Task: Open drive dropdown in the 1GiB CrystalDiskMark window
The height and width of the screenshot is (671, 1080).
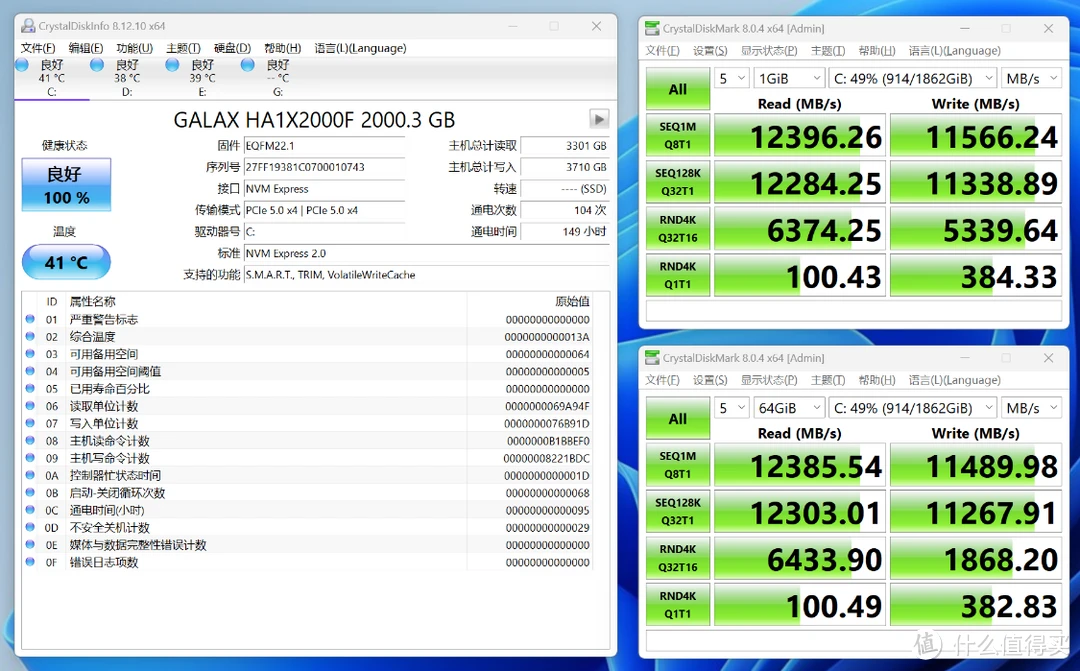Action: (x=913, y=79)
